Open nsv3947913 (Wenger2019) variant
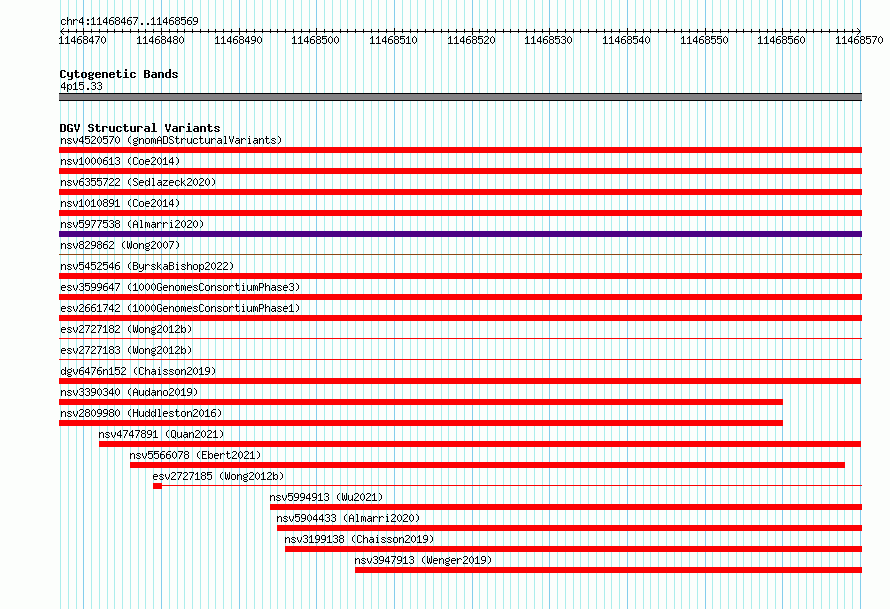Viewport: 890px width, 609px height. click(423, 560)
